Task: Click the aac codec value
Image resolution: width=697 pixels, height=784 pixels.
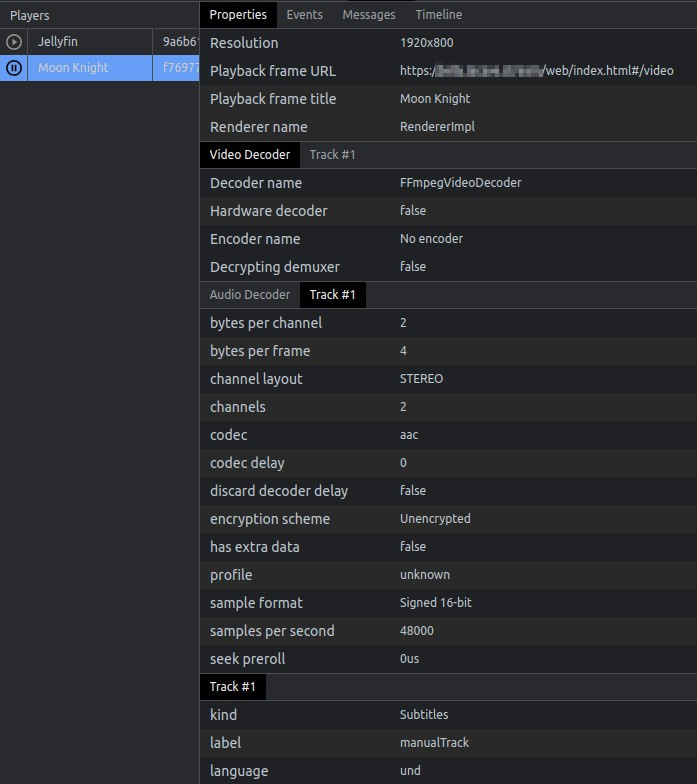Action: 409,435
